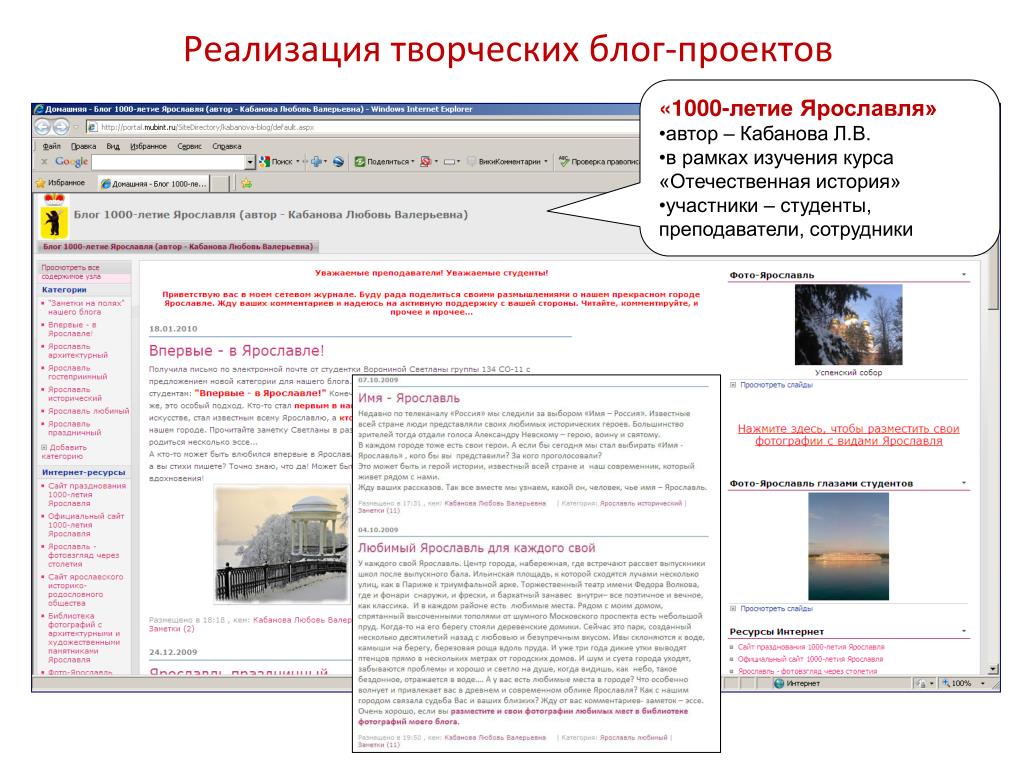This screenshot has height=768, width=1024.
Task: Open the Избранное menu in menu bar
Action: point(148,146)
